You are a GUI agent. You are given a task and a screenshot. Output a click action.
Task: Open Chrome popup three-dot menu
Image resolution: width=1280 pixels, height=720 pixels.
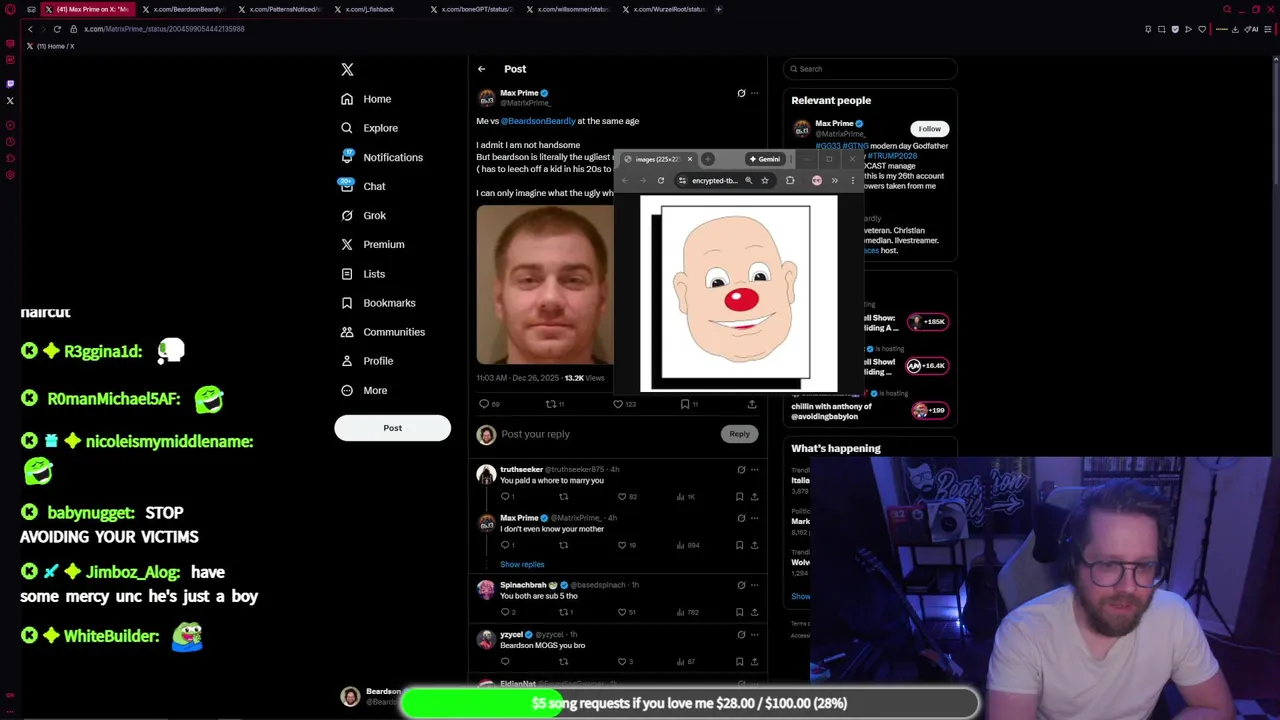point(853,181)
